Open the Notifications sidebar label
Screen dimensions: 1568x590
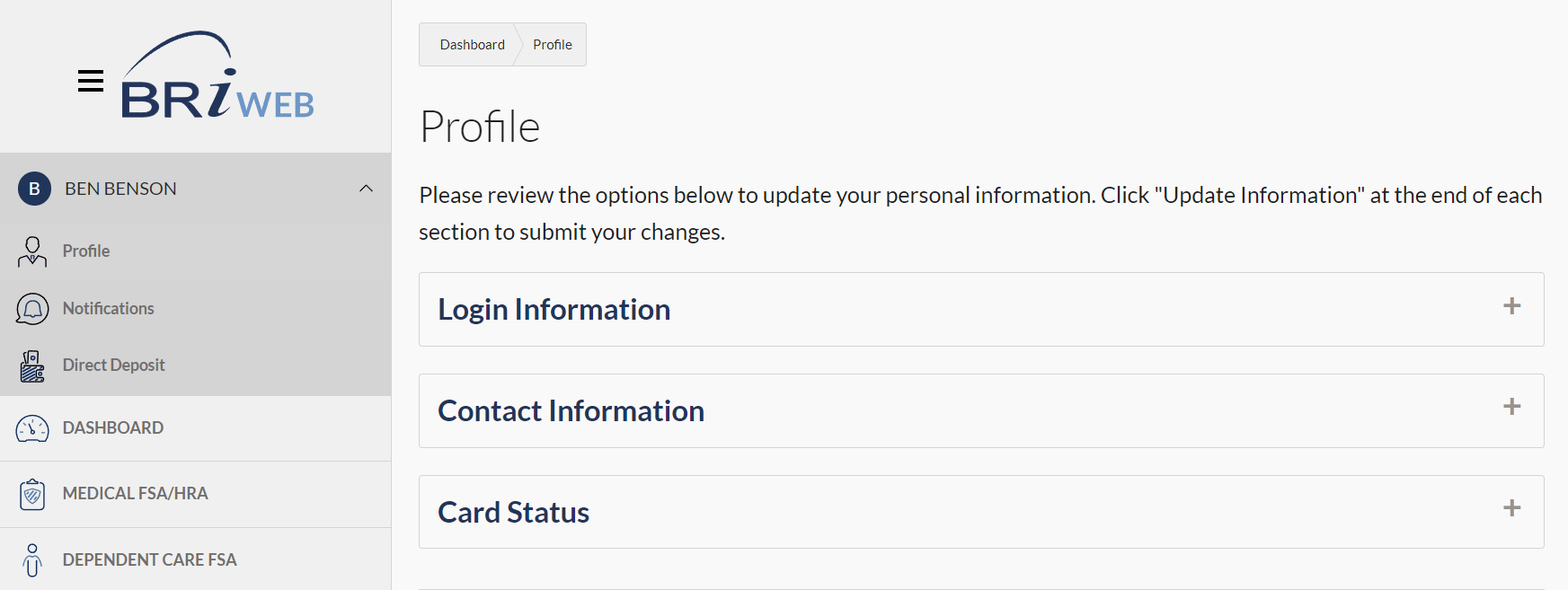point(109,309)
